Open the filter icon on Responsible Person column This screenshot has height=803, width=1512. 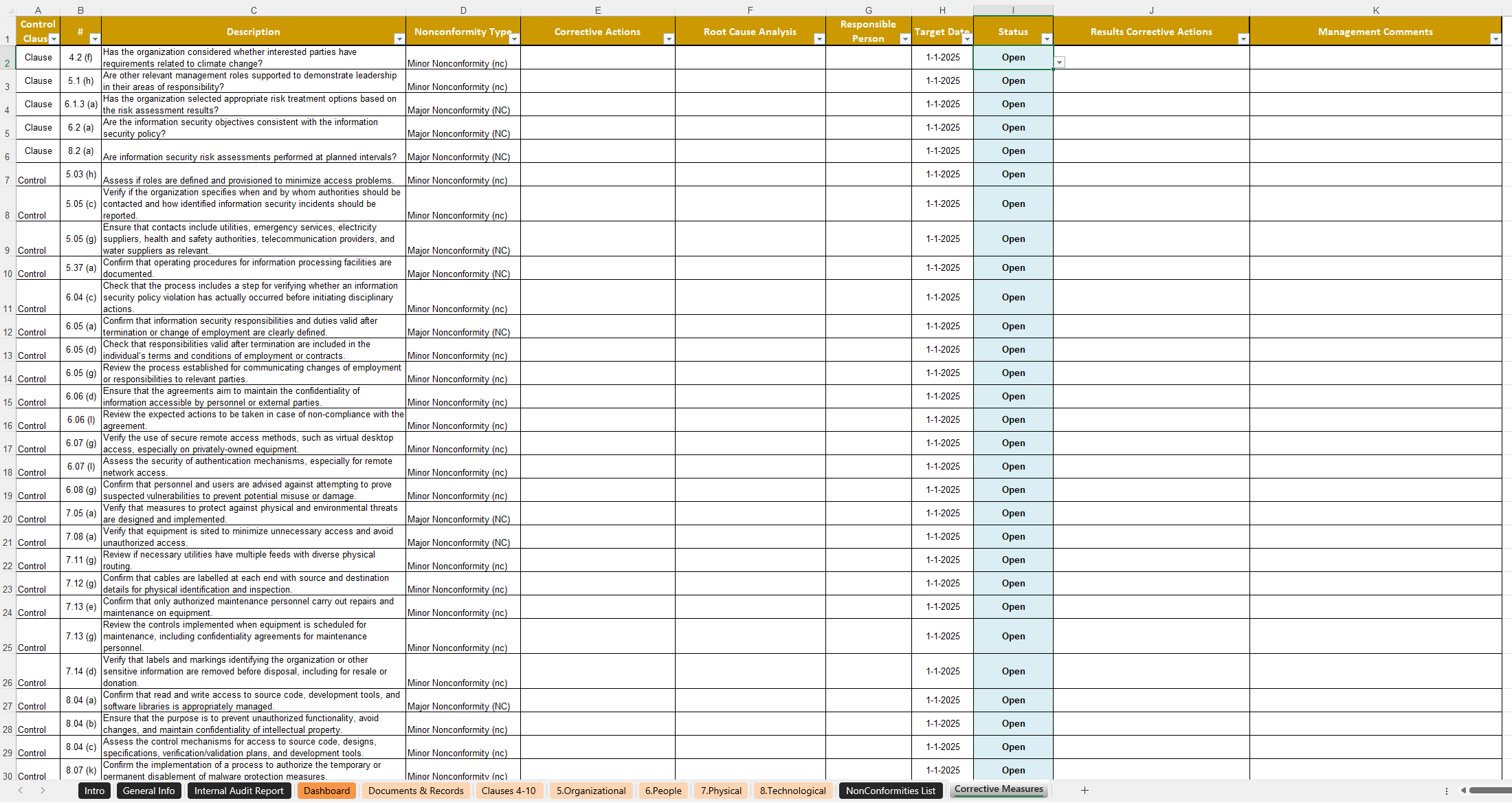pyautogui.click(x=906, y=39)
